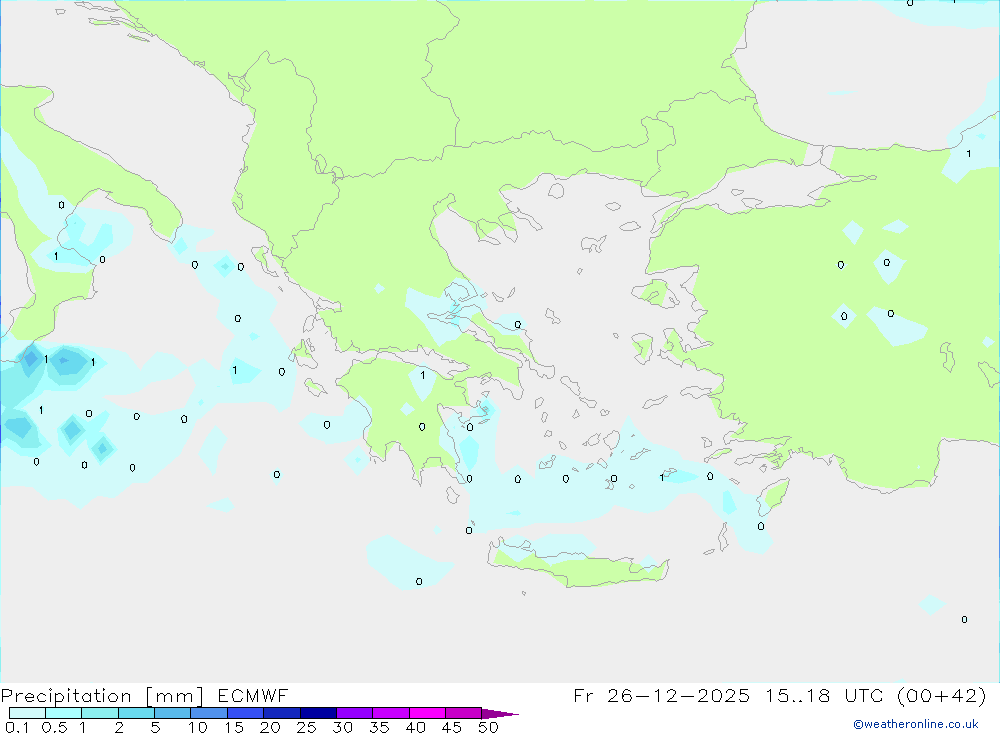Click the legend scale label 50
Viewport: 1000px width, 733px height.
488,727
